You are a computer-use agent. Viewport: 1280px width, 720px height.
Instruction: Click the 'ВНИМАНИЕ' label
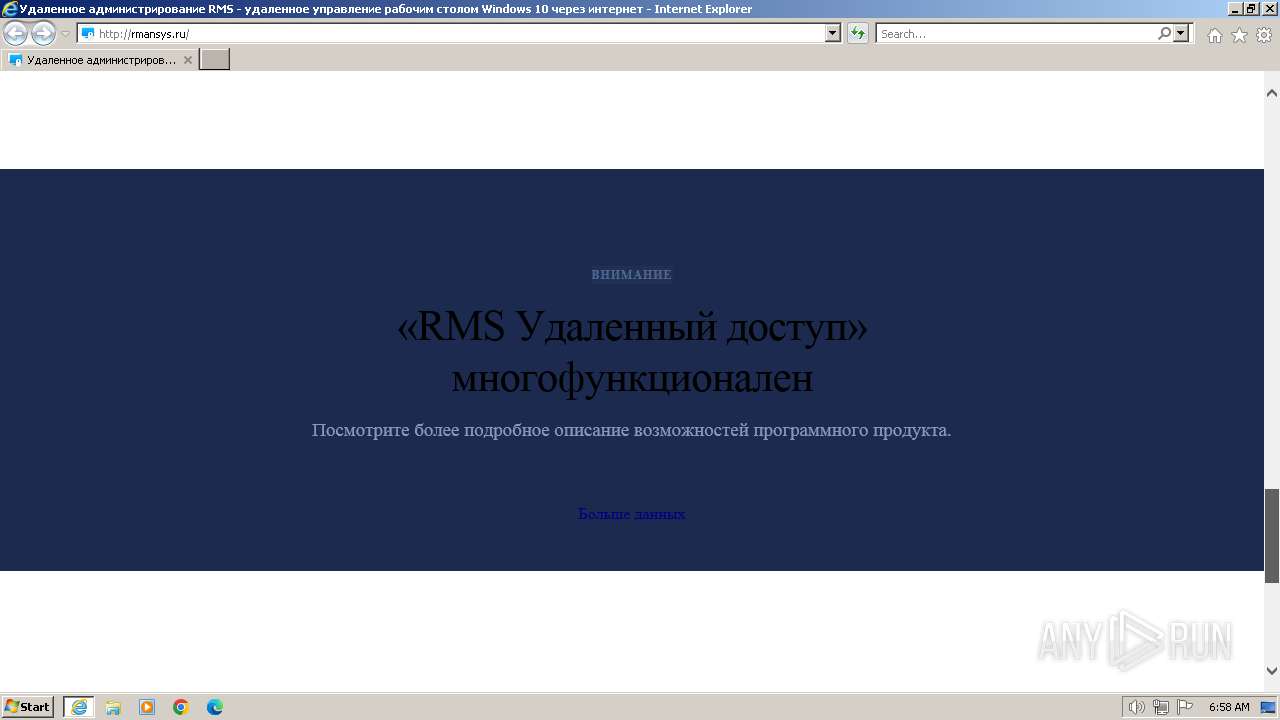click(x=631, y=274)
